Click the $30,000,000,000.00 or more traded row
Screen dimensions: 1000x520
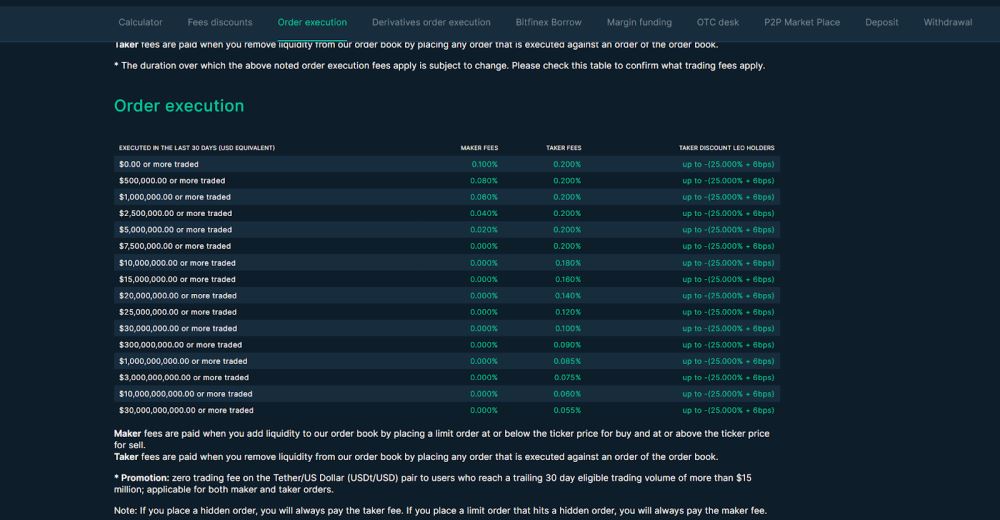click(x=446, y=410)
